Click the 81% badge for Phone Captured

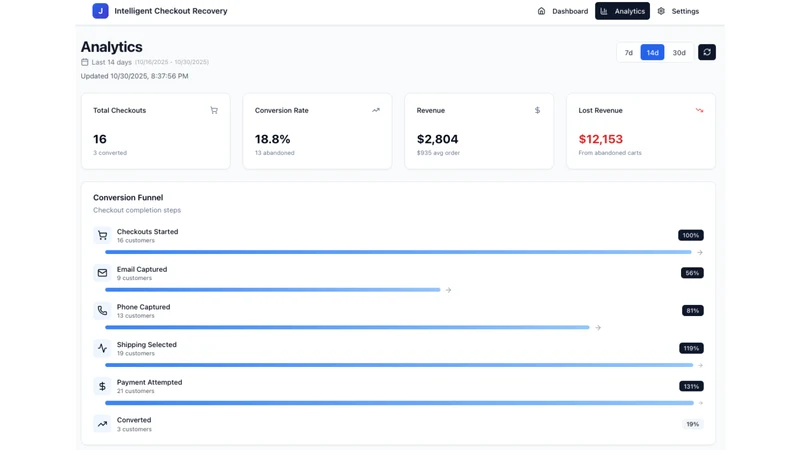693,311
